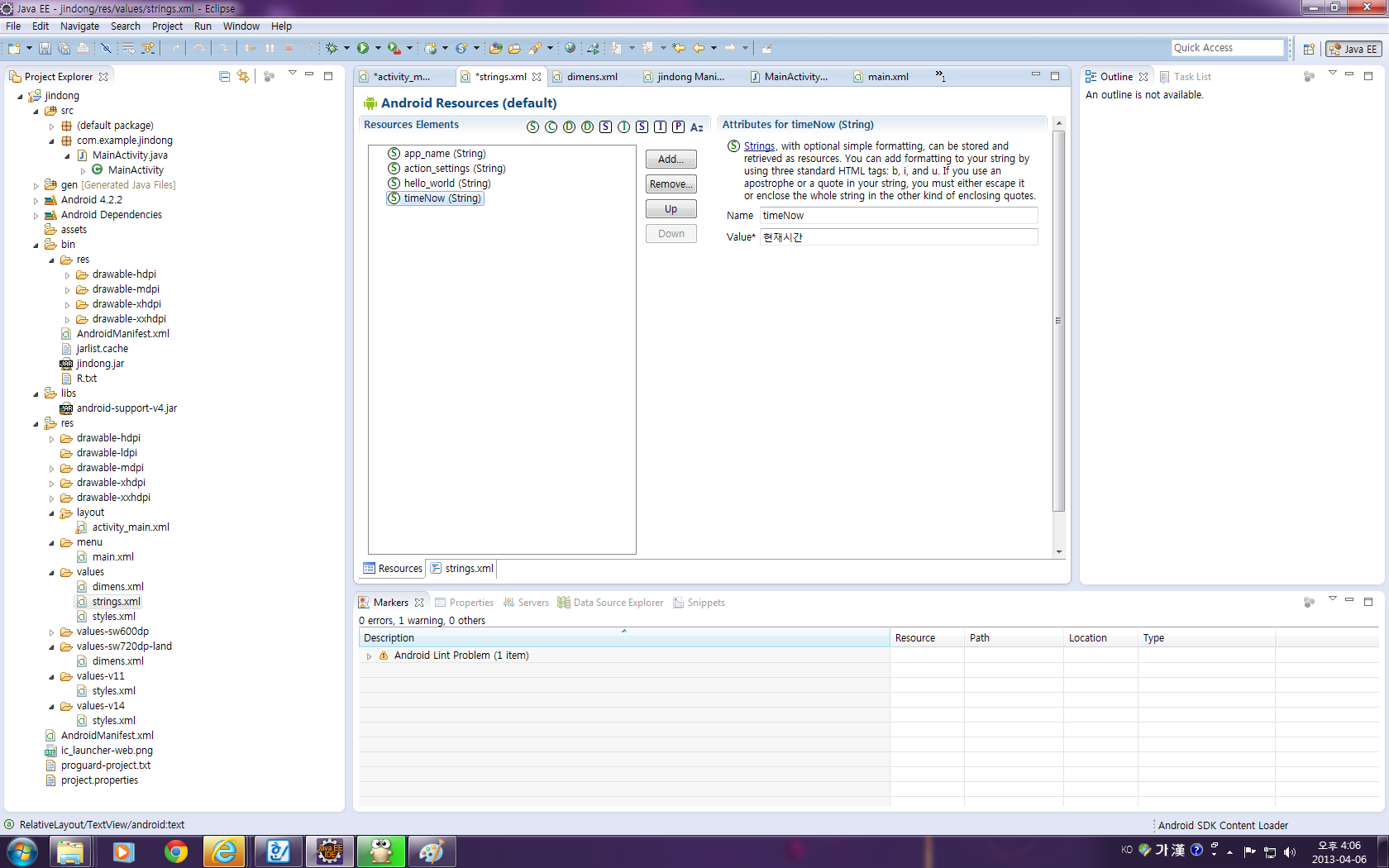Click in the Name field containing timeNow
This screenshot has height=868, width=1389.
(899, 216)
